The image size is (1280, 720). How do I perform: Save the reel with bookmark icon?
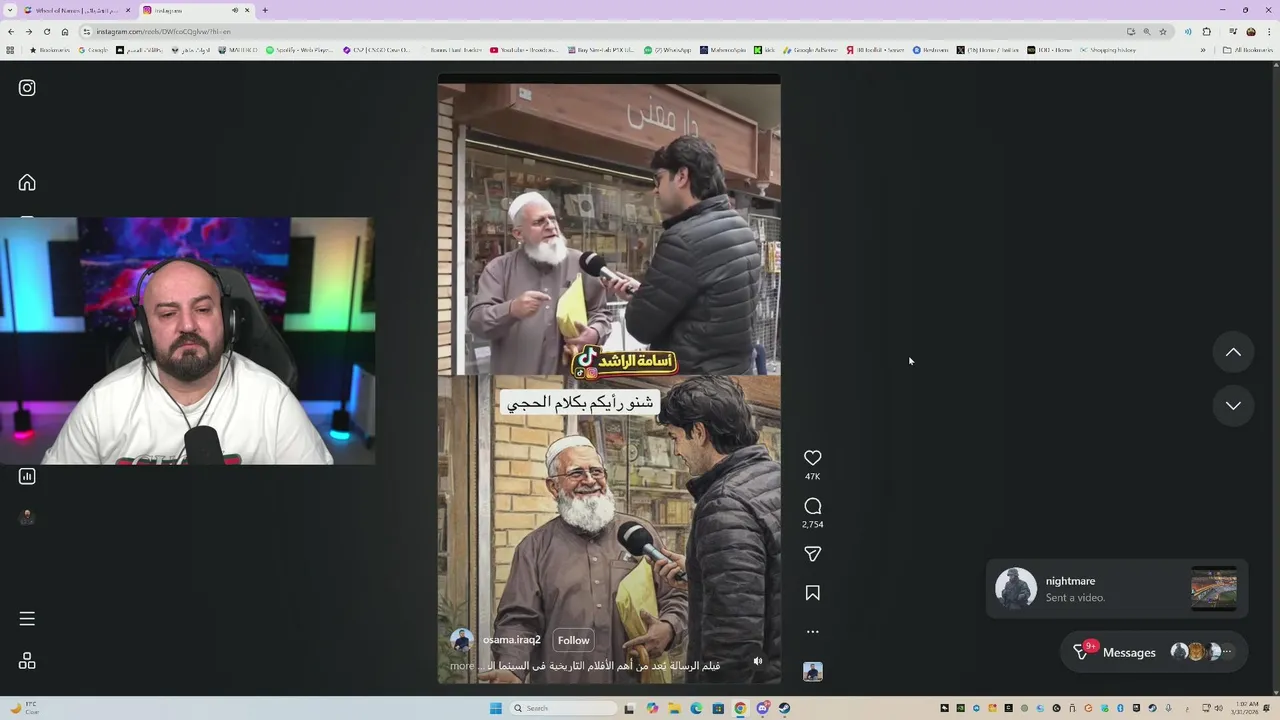812,593
